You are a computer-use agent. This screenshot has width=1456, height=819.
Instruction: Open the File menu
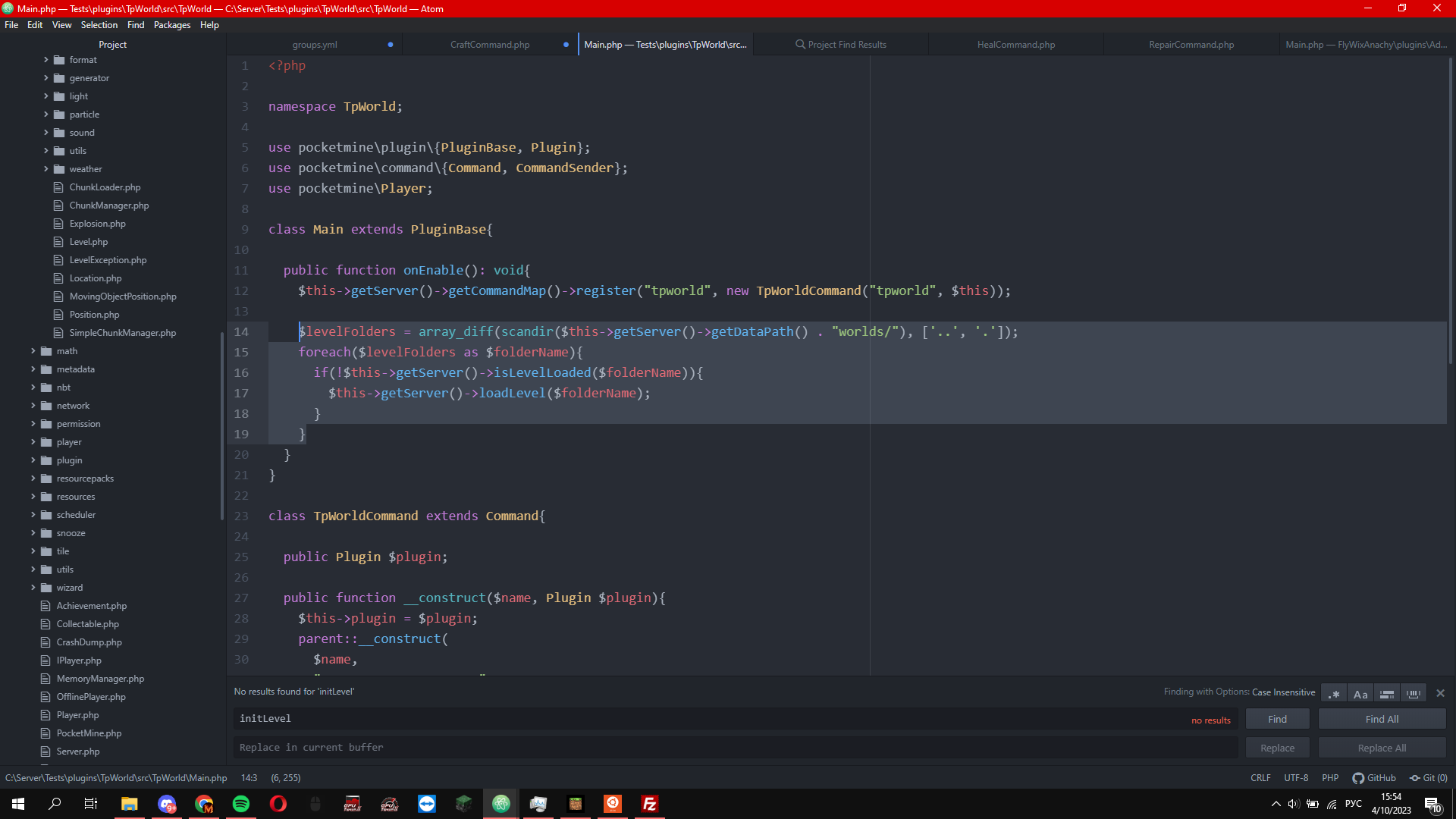pos(11,25)
